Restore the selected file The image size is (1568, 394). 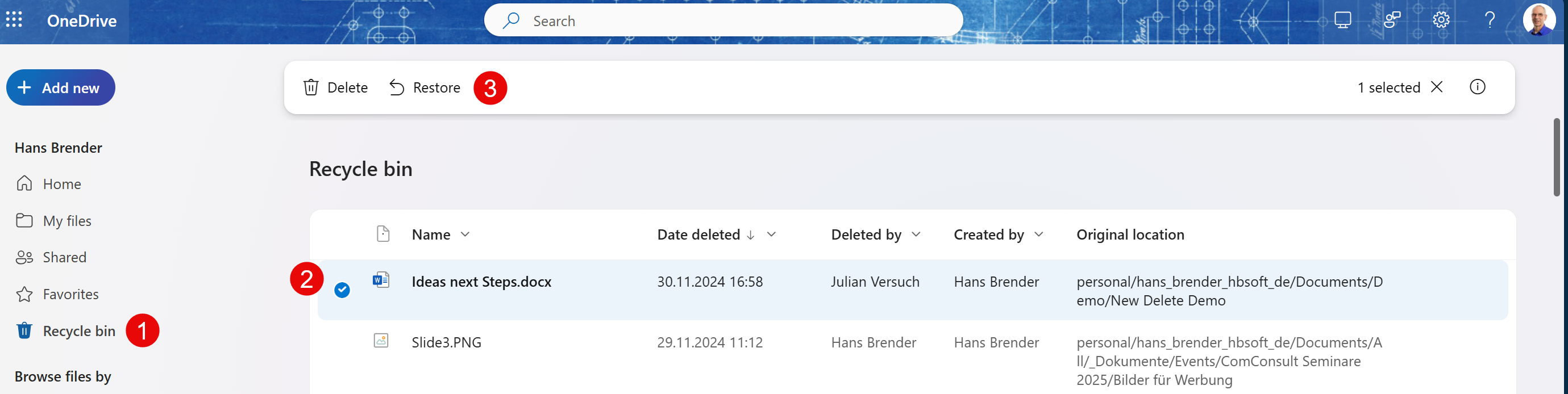[425, 87]
